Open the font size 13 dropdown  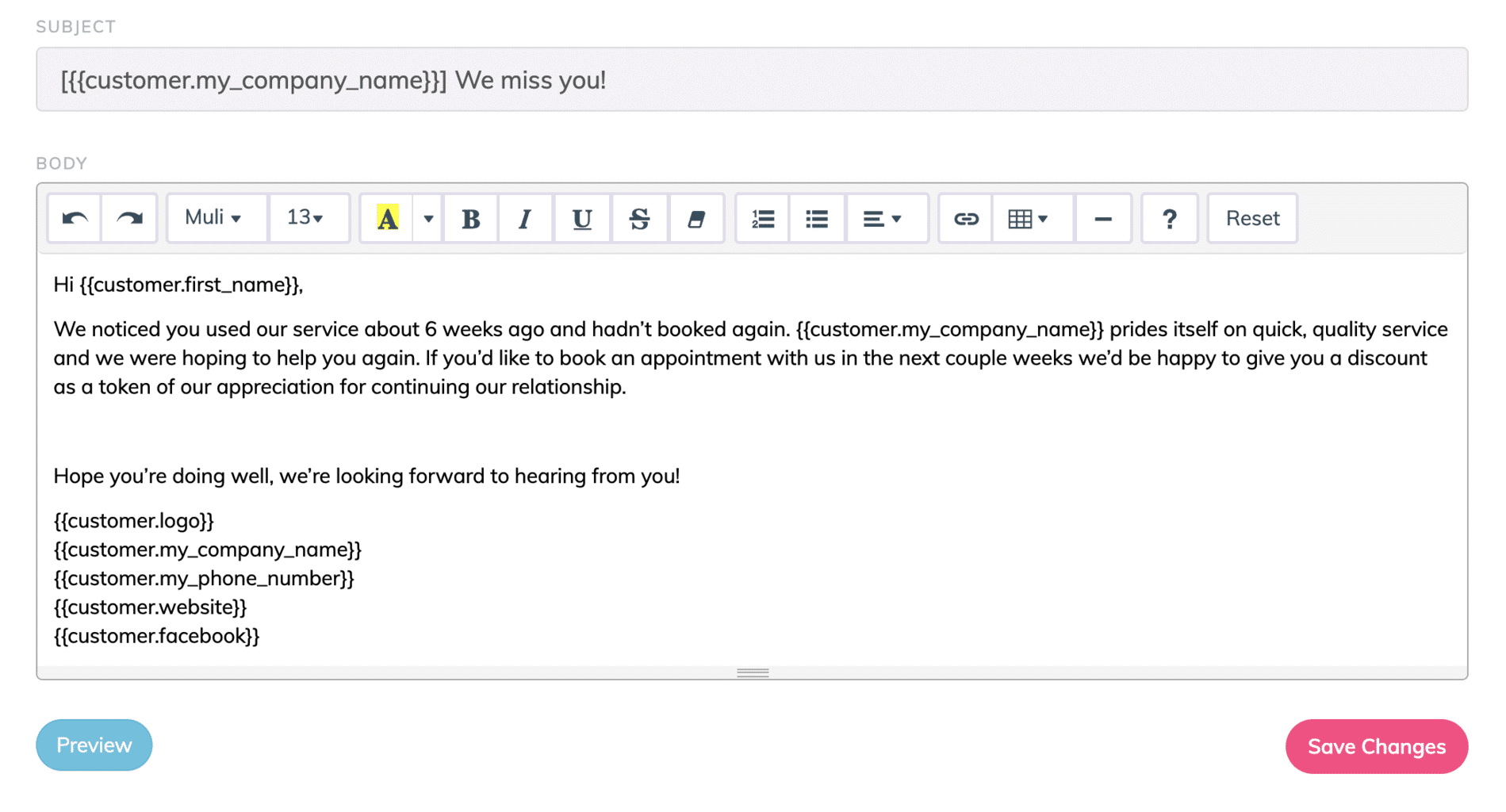(308, 218)
